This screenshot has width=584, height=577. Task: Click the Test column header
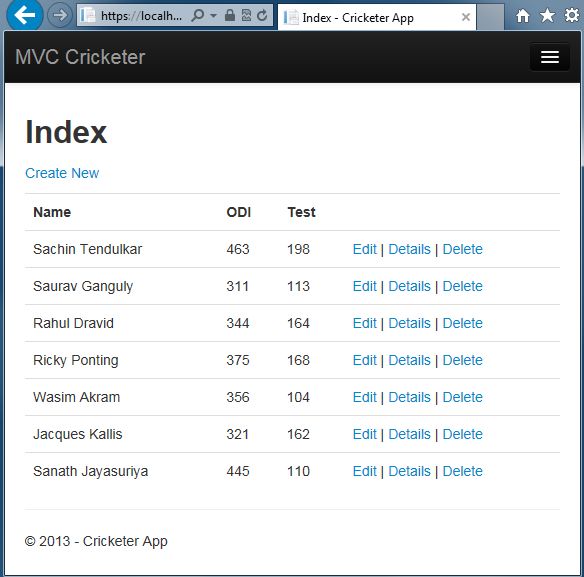pos(301,212)
